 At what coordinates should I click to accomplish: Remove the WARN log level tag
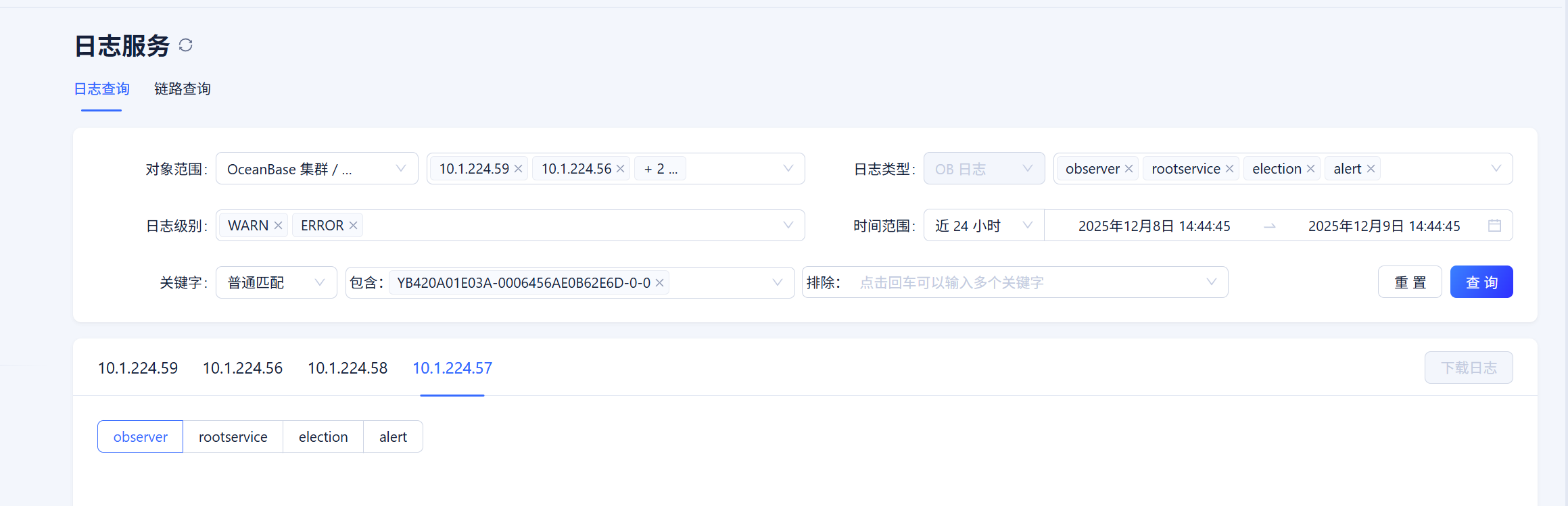pos(278,226)
